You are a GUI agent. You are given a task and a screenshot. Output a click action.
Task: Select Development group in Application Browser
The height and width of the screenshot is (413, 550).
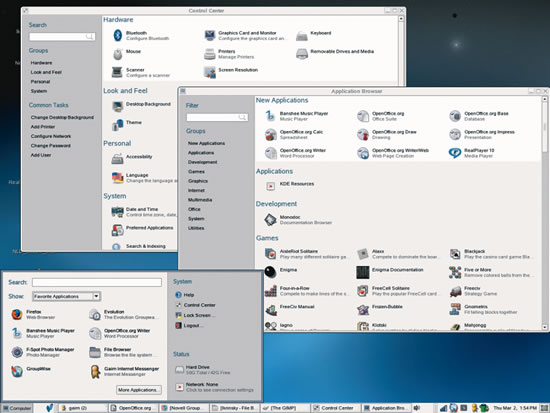click(202, 162)
